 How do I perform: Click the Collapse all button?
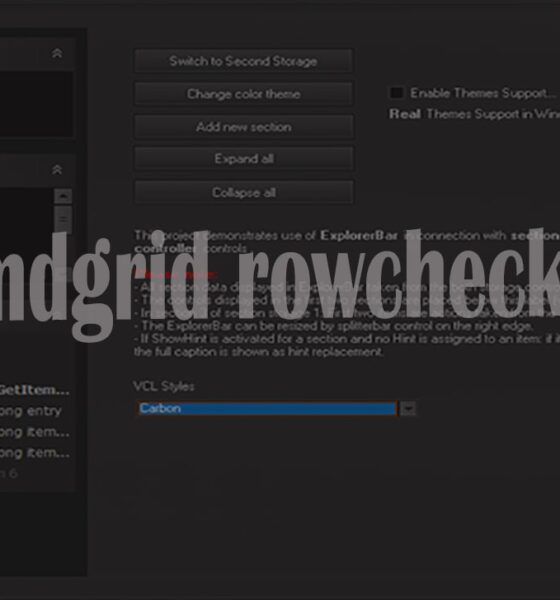tap(243, 192)
